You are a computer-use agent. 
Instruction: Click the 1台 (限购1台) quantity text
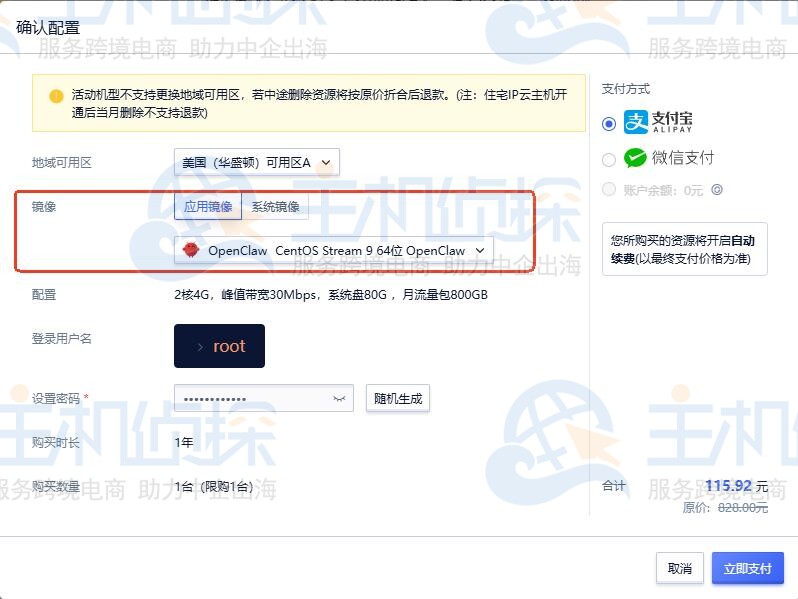tap(214, 487)
